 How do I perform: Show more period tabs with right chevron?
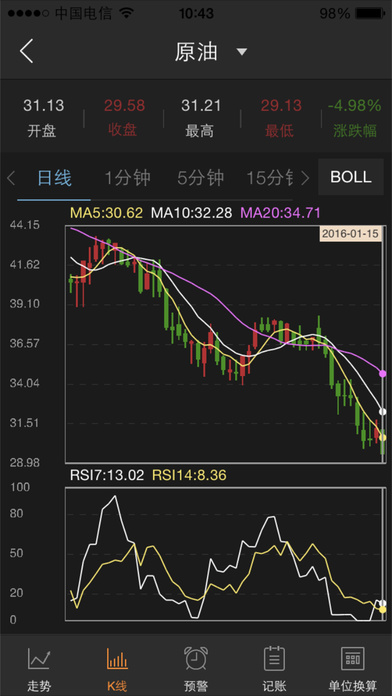pyautogui.click(x=305, y=178)
